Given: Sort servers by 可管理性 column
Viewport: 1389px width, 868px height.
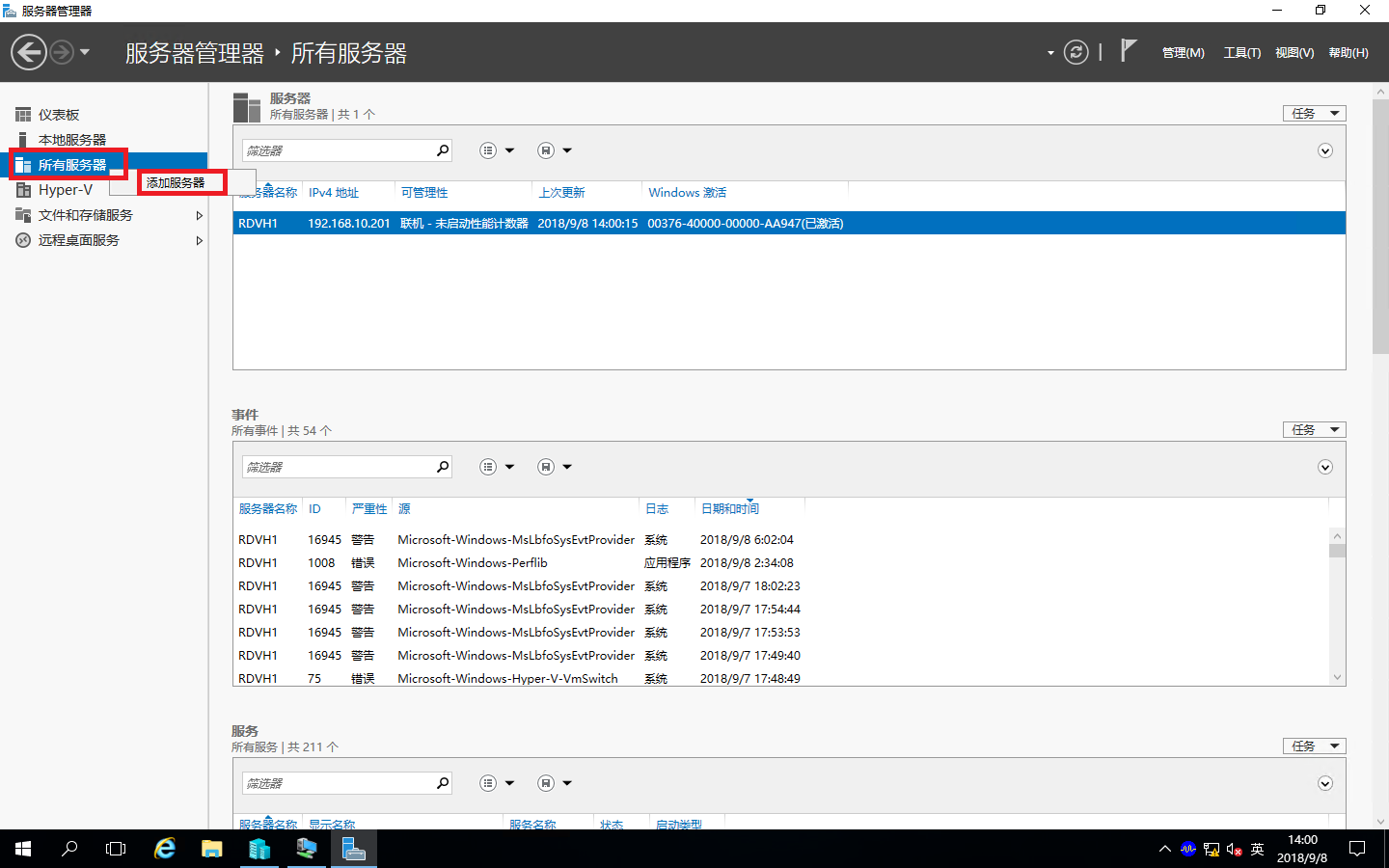Looking at the screenshot, I should point(424,193).
